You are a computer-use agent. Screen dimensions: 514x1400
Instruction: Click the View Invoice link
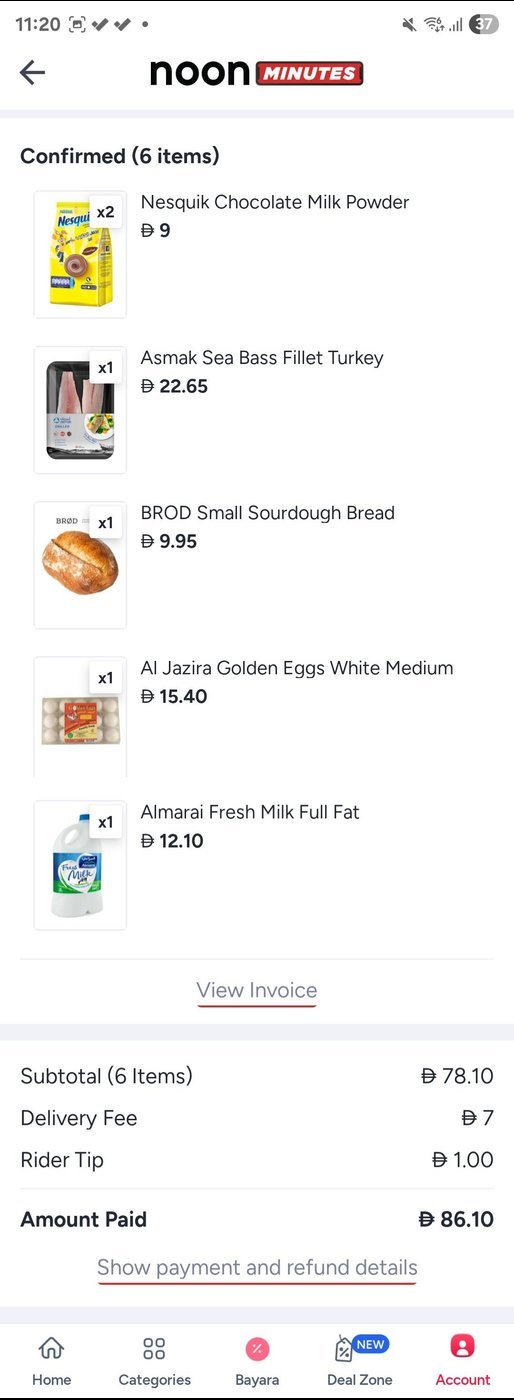(257, 990)
